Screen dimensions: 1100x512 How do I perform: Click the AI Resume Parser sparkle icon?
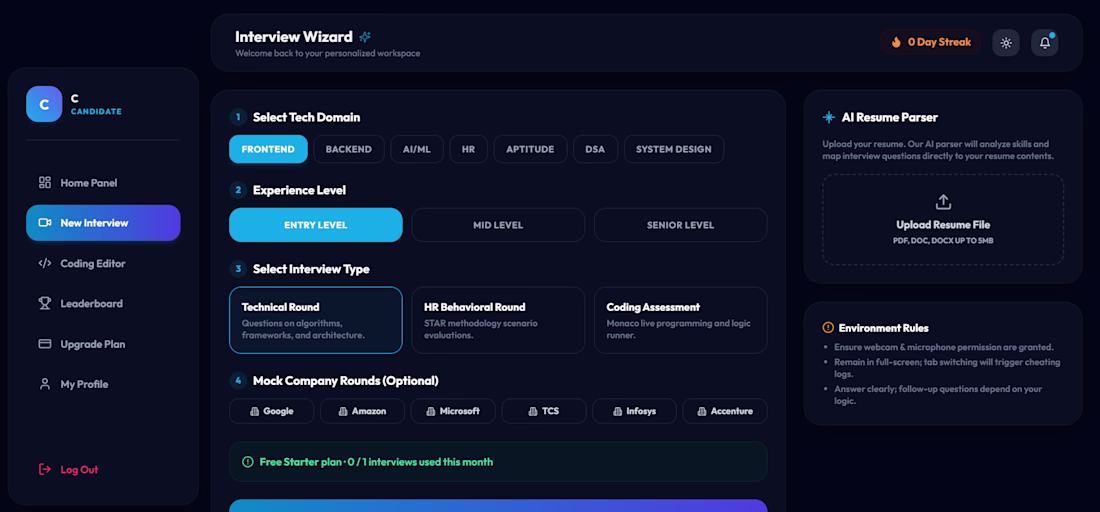click(x=829, y=117)
